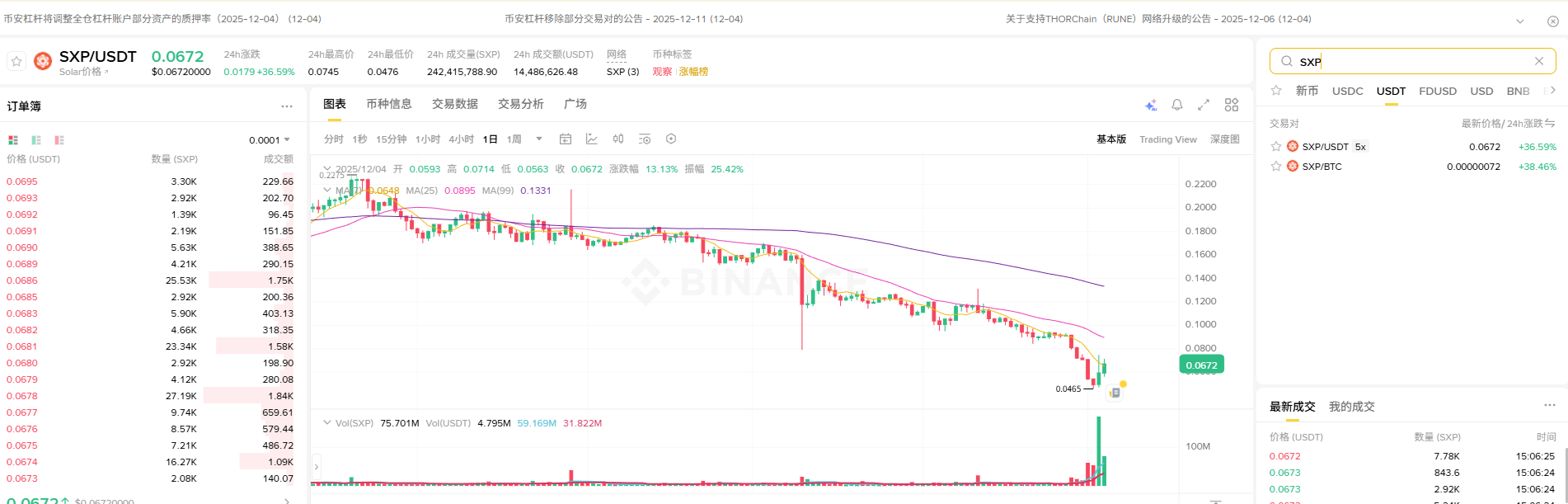Show only sell orders in order book
Viewport: 1568px width, 504px height.
(59, 140)
